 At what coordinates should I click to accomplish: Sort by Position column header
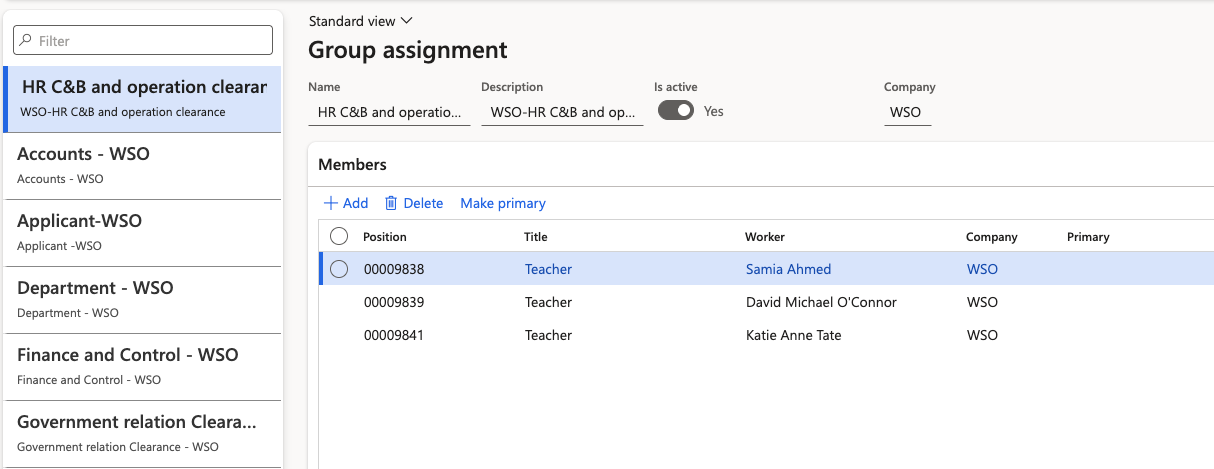point(385,237)
